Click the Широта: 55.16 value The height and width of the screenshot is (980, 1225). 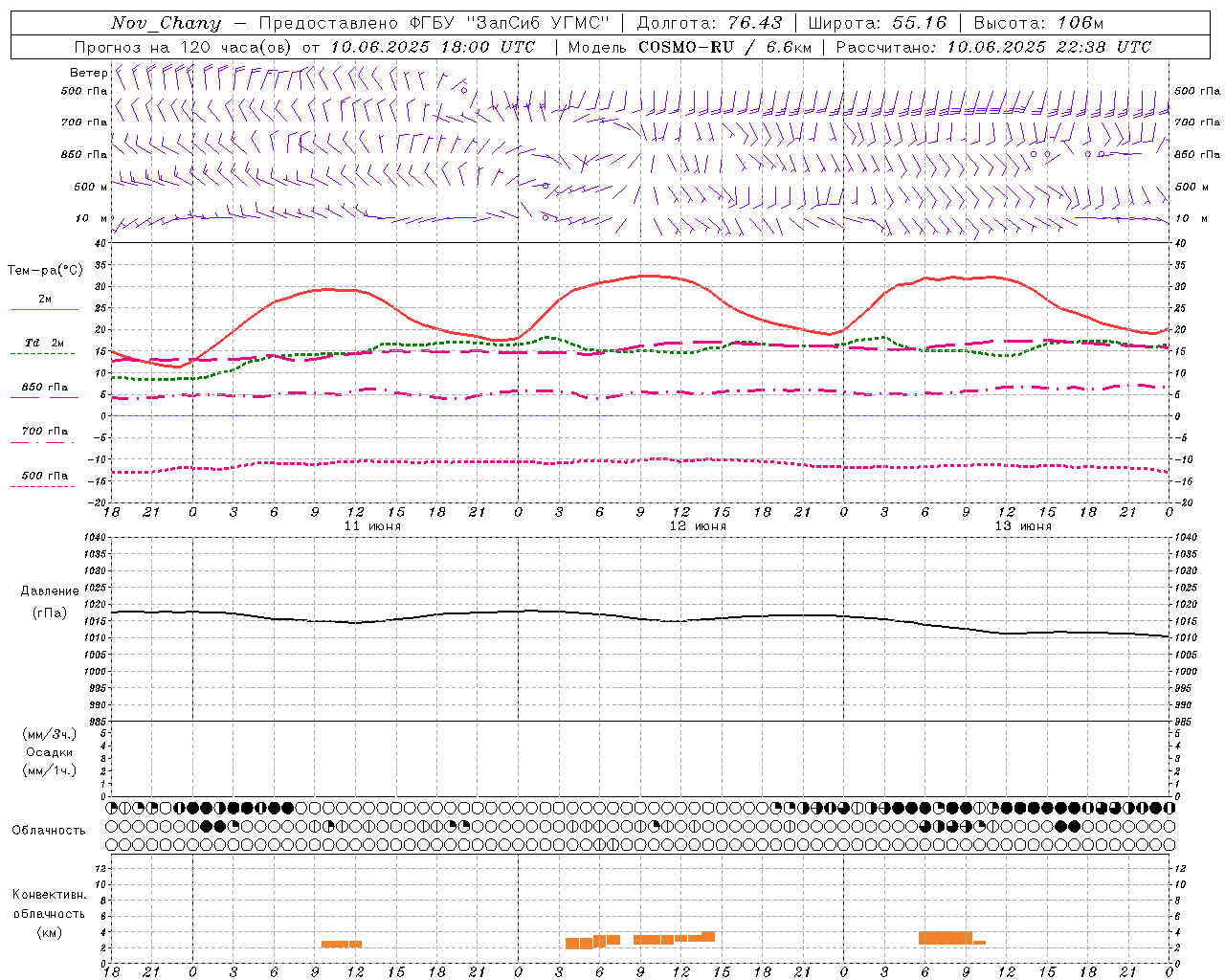[x=878, y=23]
